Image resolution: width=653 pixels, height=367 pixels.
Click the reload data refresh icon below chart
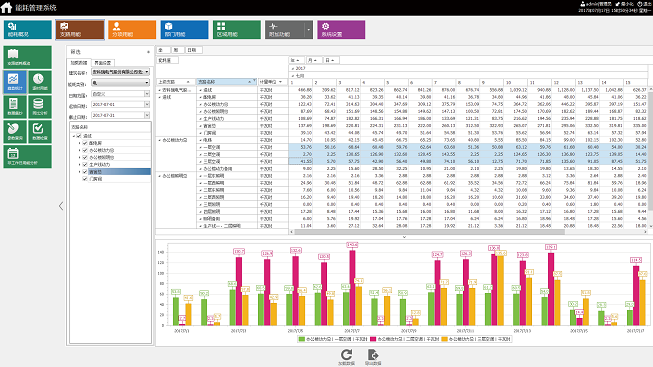click(x=346, y=355)
